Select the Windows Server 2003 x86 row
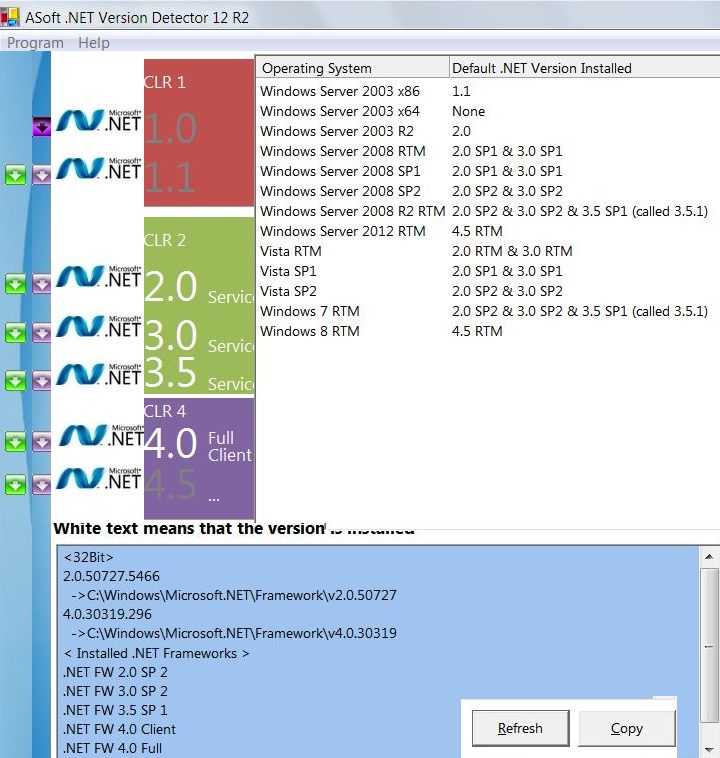The height and width of the screenshot is (758, 720). point(487,91)
